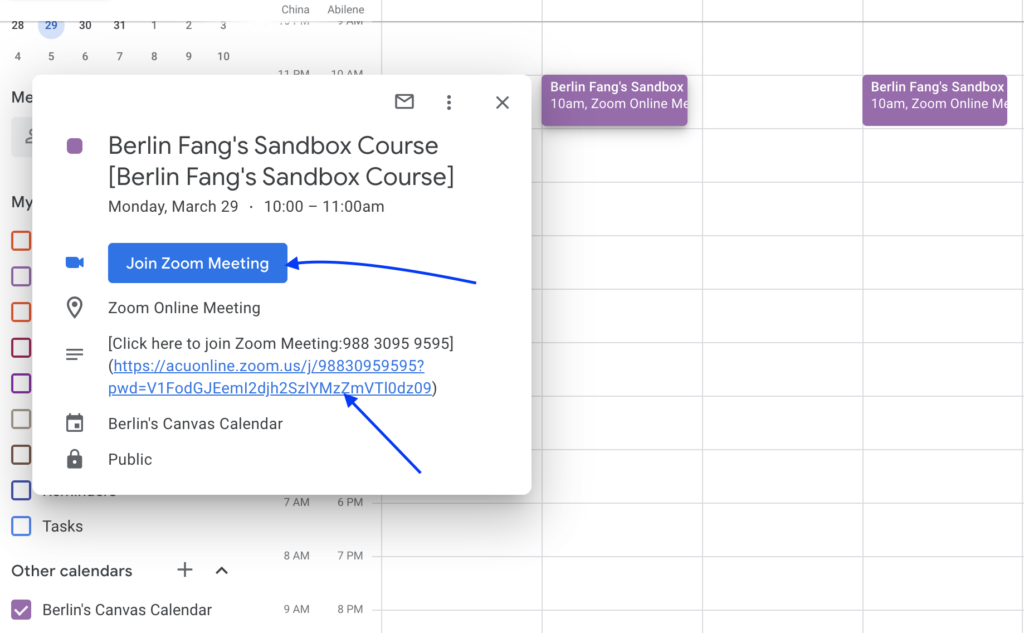Toggle the Reminders calendar checkbox
The image size is (1024, 633).
21,491
